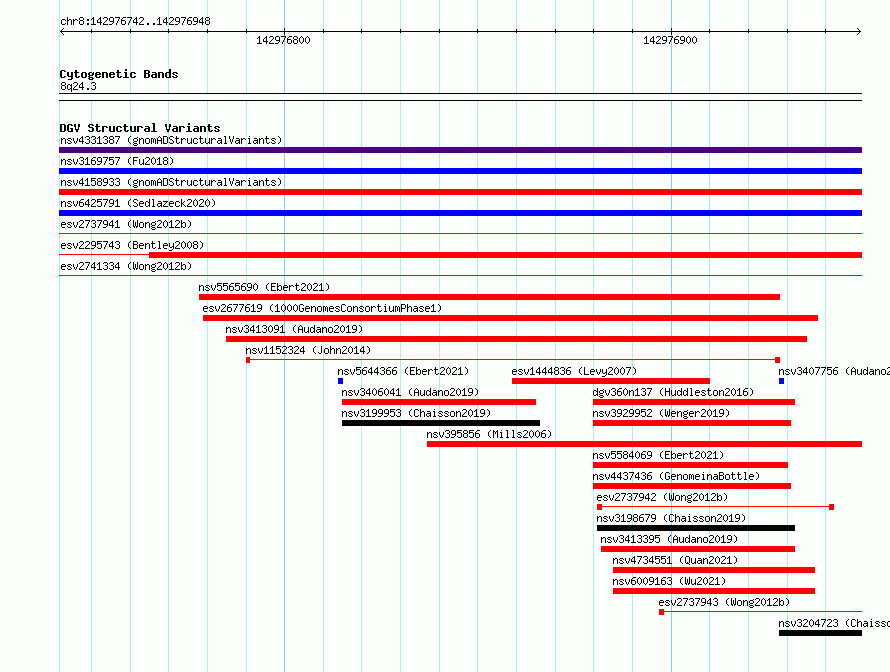Image resolution: width=890 pixels, height=672 pixels.
Task: Click small blue marker under nsv5644366
Action: pos(341,381)
